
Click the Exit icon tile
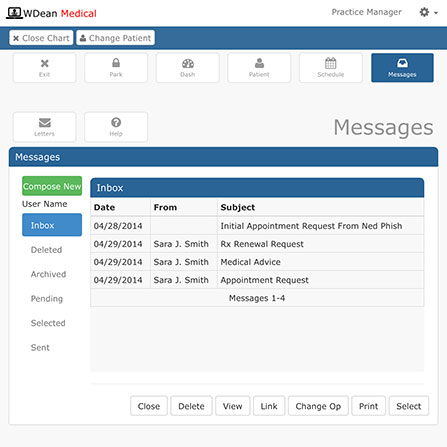pos(44,68)
